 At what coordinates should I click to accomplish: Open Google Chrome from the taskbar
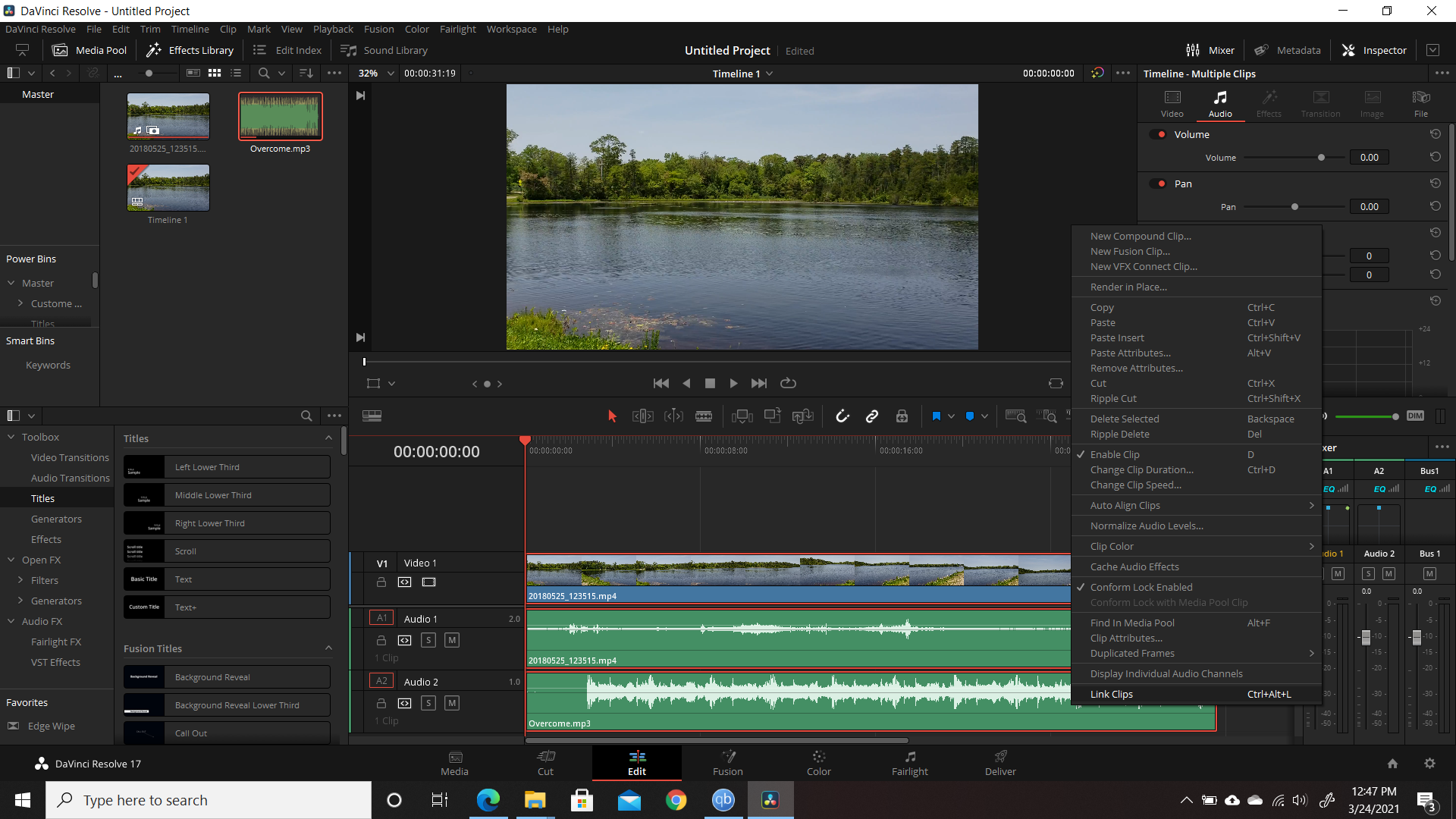click(x=676, y=800)
